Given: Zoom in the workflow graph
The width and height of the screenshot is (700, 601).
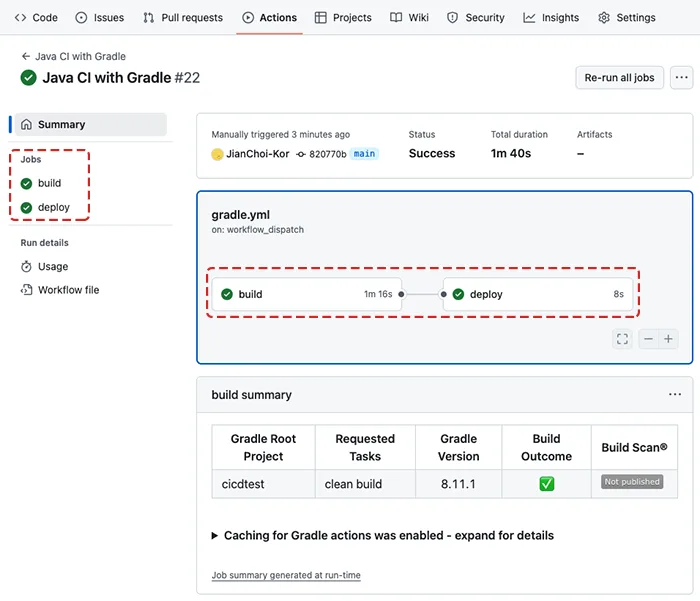Looking at the screenshot, I should tap(668, 339).
